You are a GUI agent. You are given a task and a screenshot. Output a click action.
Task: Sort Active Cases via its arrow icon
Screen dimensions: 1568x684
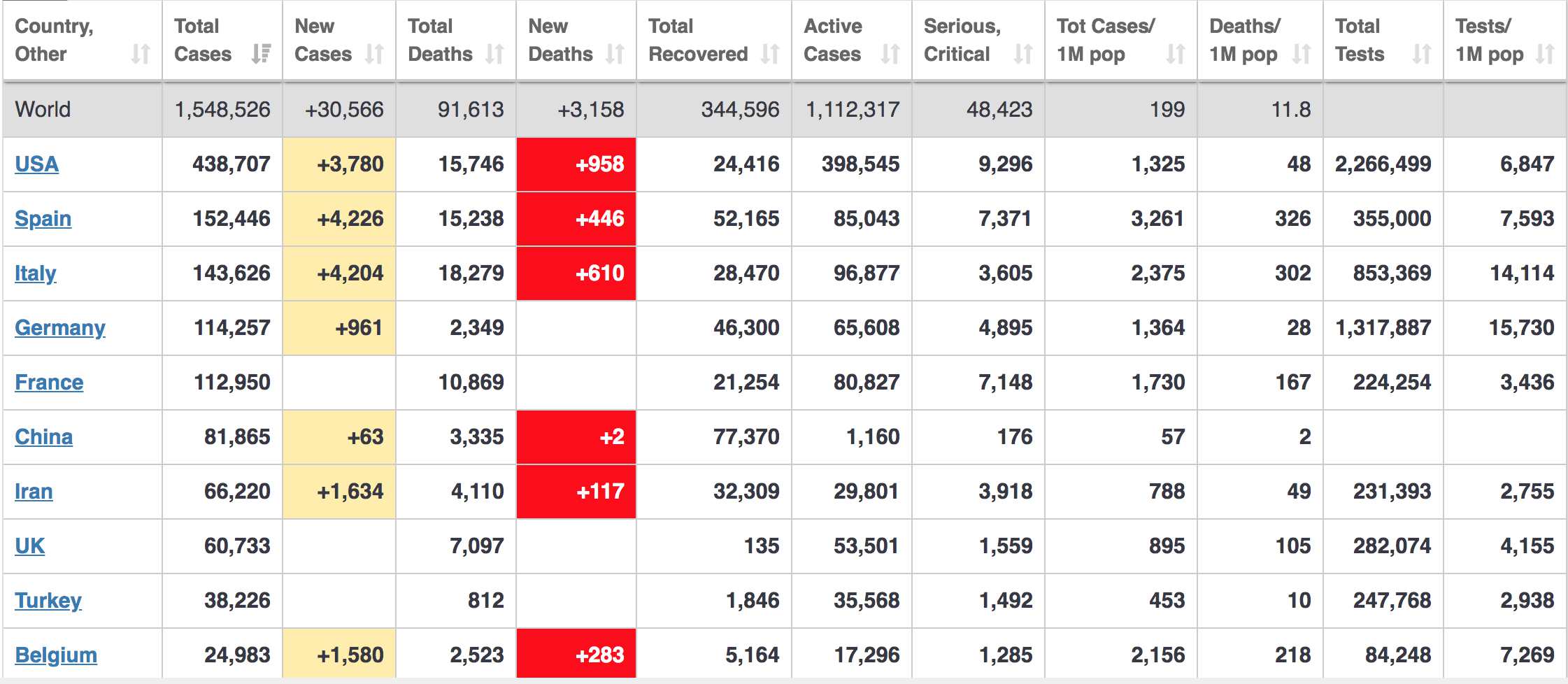(891, 54)
